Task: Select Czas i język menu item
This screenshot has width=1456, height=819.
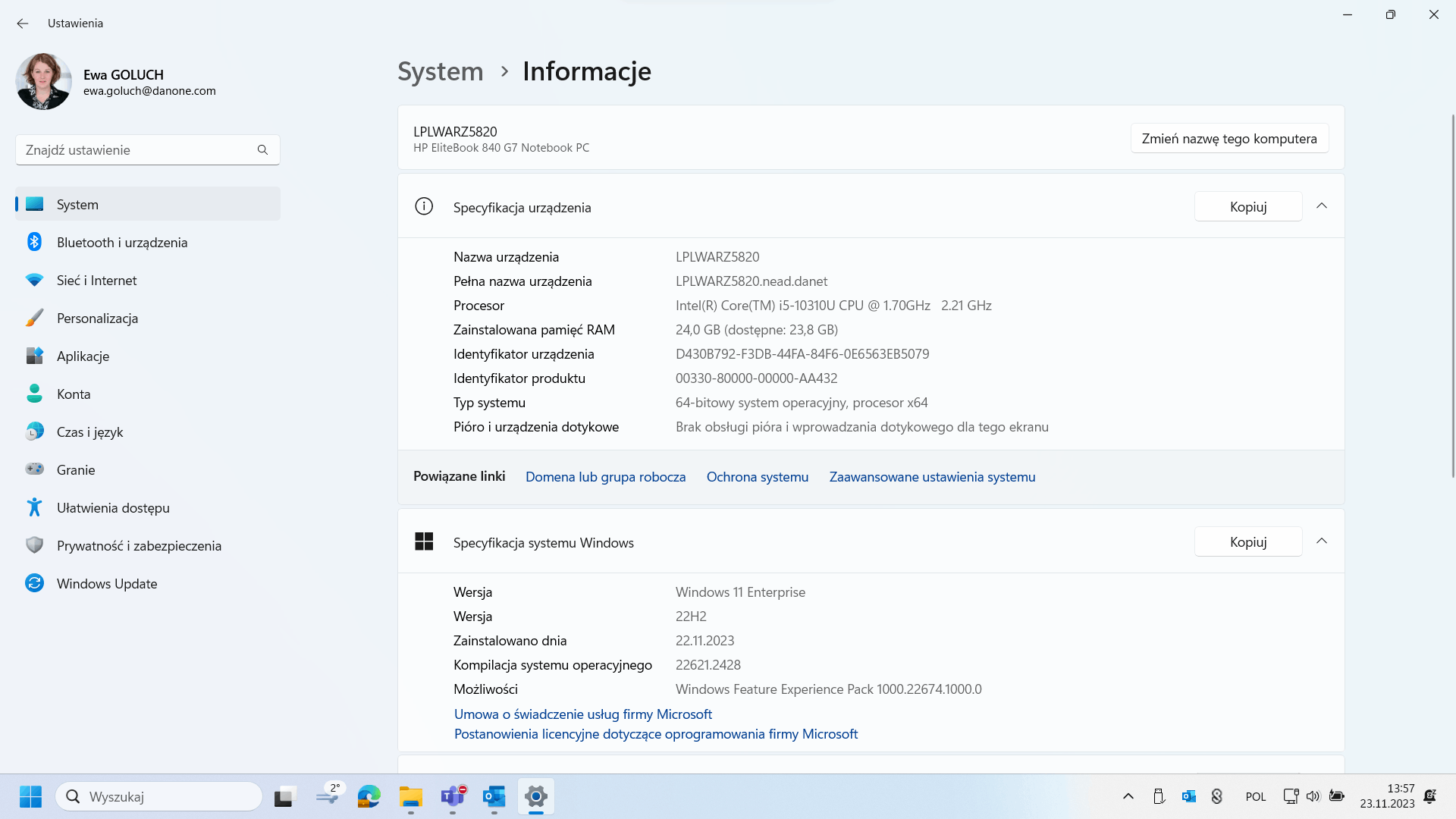Action: click(x=89, y=432)
